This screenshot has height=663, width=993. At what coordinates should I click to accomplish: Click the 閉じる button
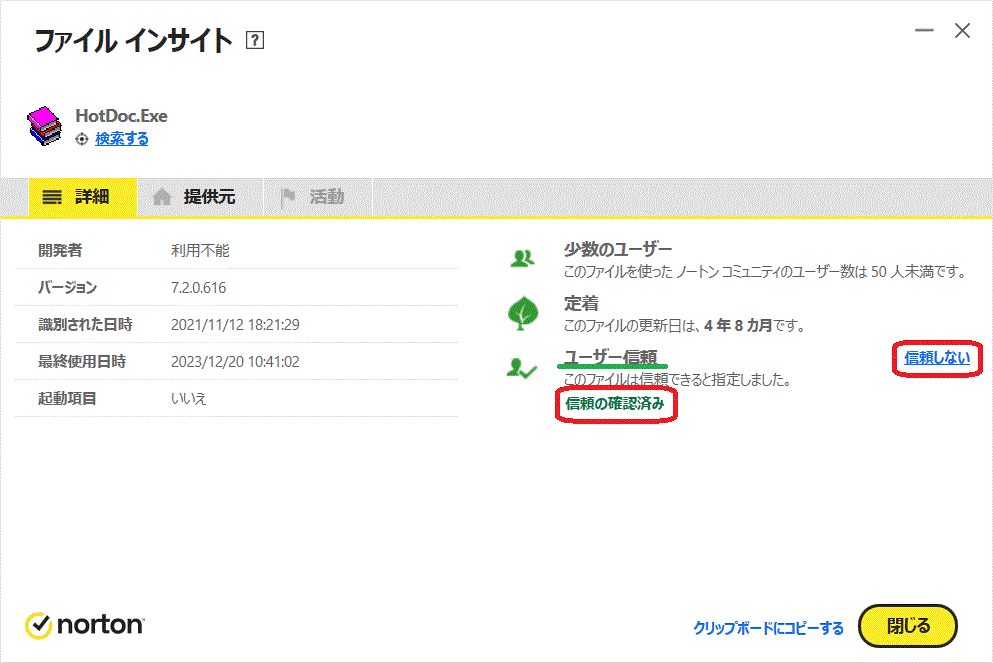[x=908, y=626]
